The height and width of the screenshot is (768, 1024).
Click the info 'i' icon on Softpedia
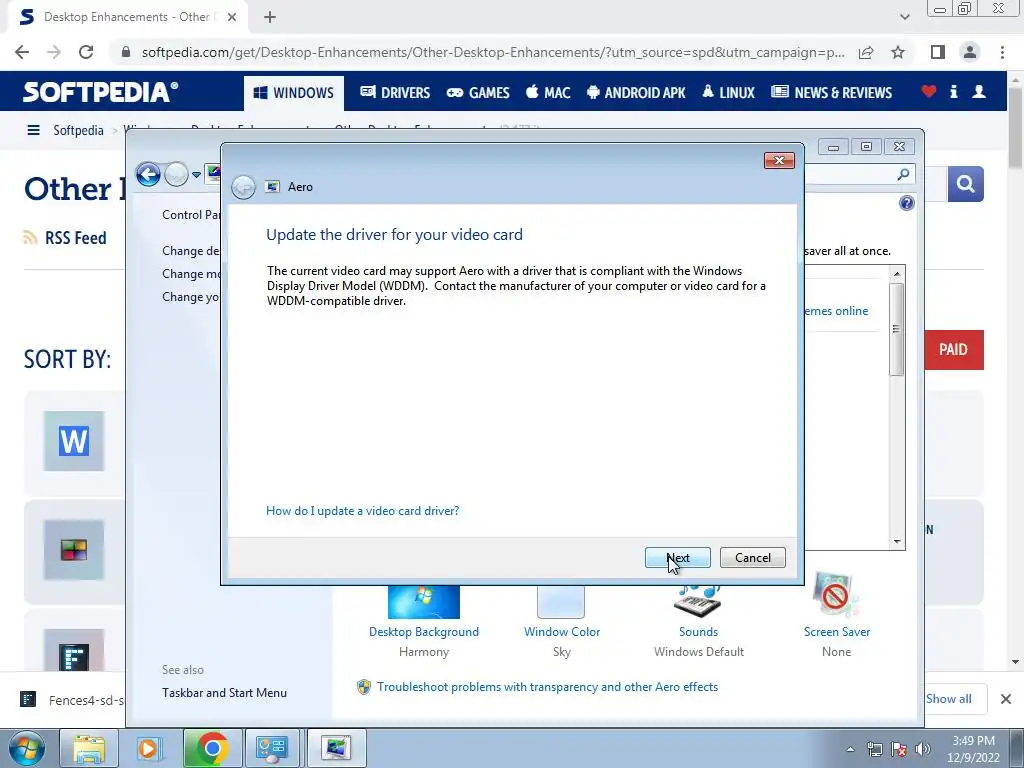click(953, 91)
